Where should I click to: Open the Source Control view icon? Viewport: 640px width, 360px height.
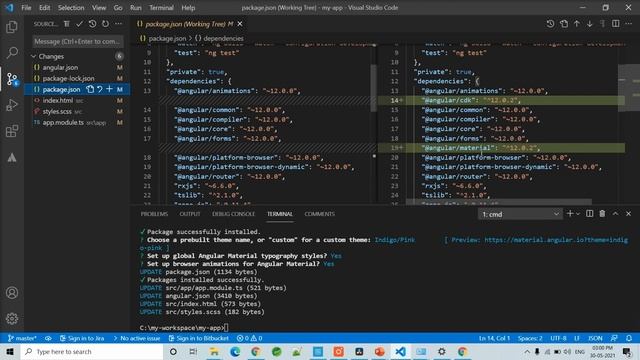coord(12,79)
